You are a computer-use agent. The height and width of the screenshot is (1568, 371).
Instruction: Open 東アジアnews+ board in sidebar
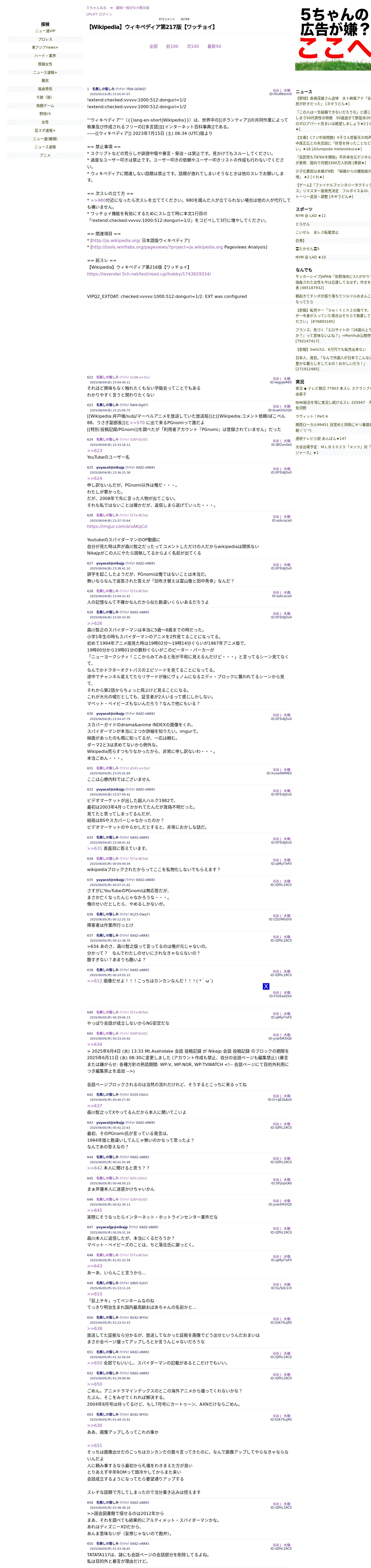coord(45,48)
